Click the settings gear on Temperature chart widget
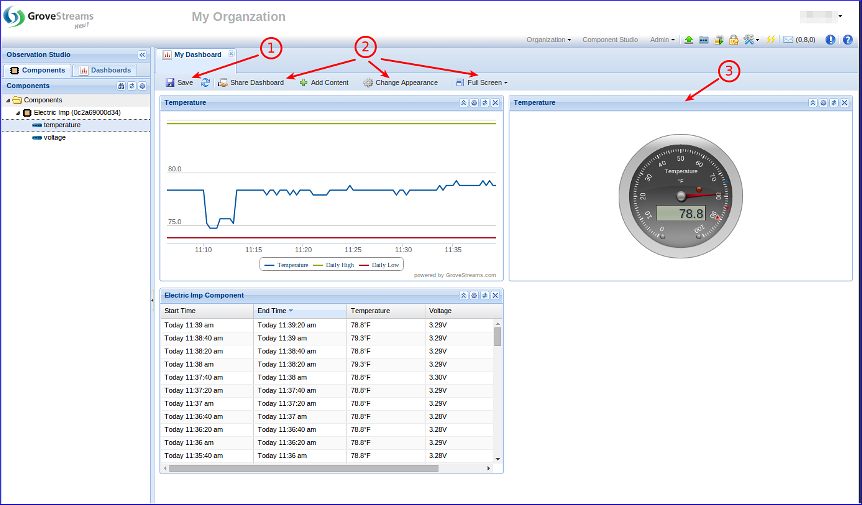This screenshot has height=505, width=862. point(474,103)
